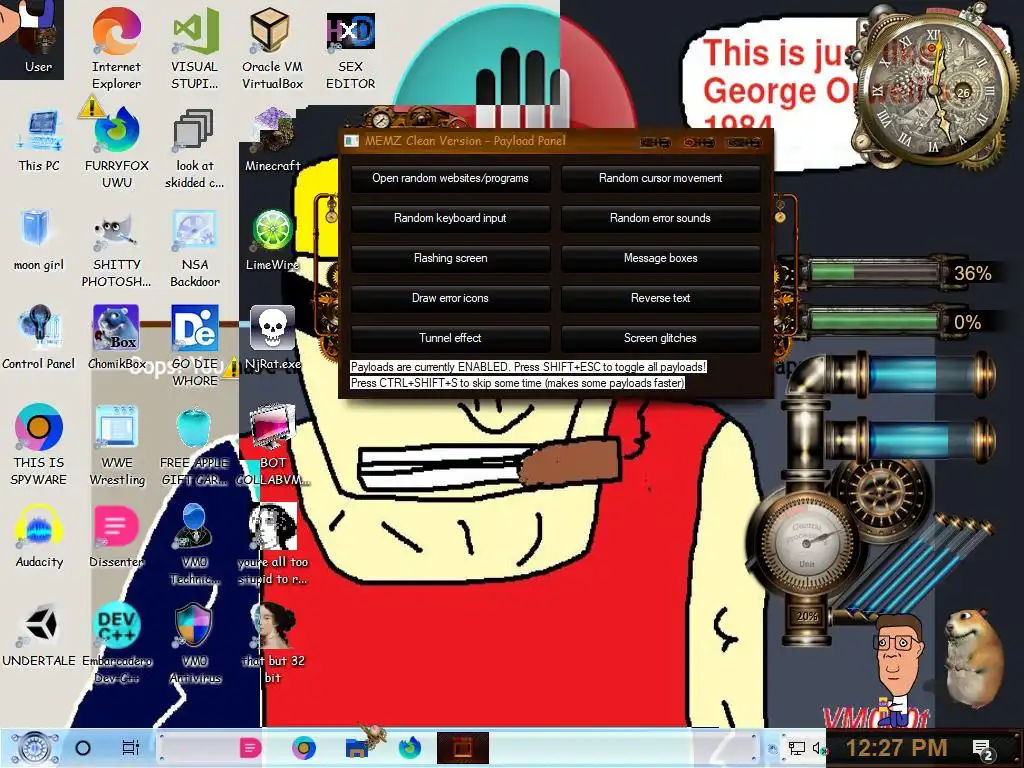Open the Cortana circle on taskbar
Screen dimensions: 1024x768
[x=83, y=748]
